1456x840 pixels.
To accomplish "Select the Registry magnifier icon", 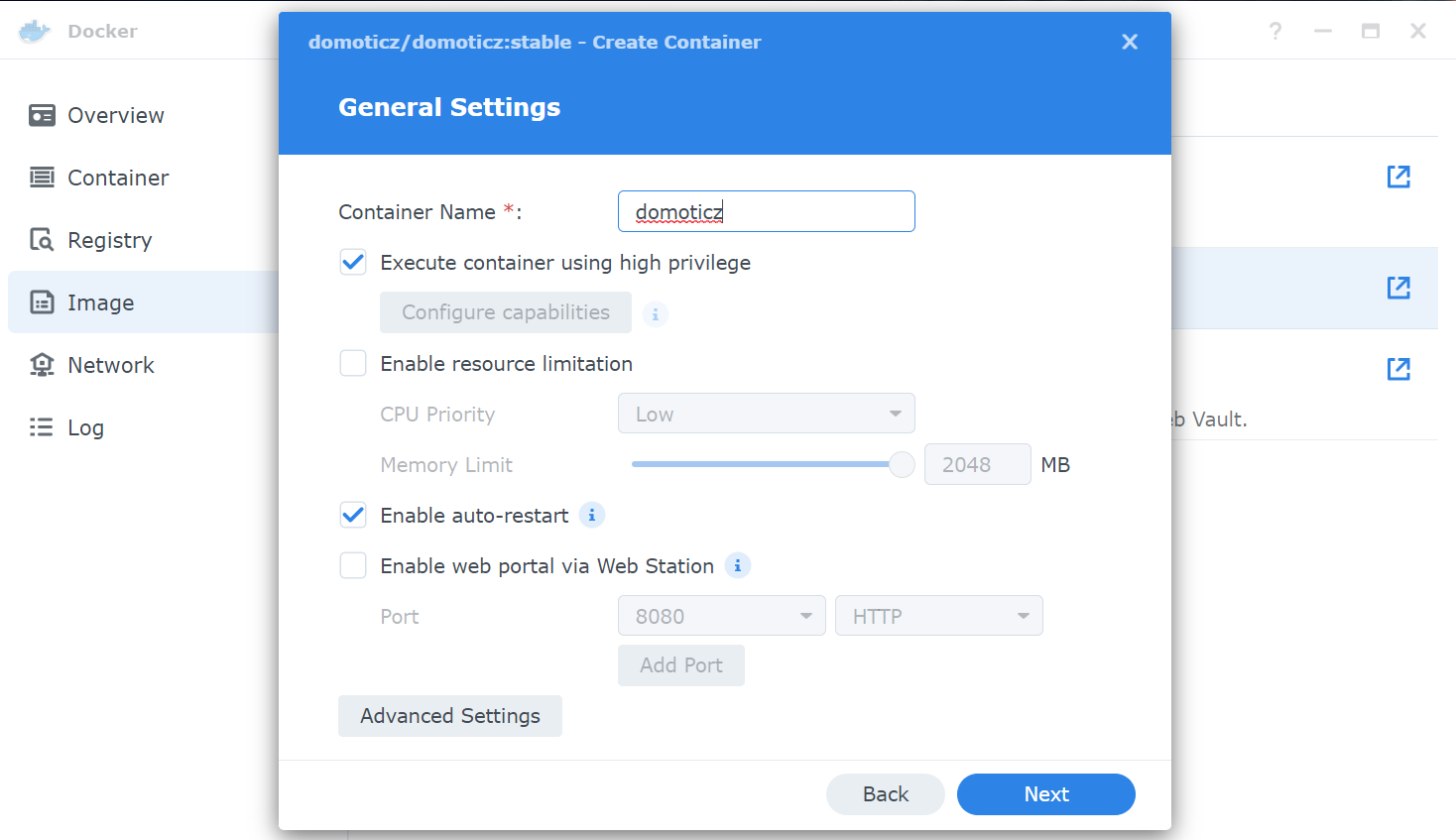I will coord(42,240).
